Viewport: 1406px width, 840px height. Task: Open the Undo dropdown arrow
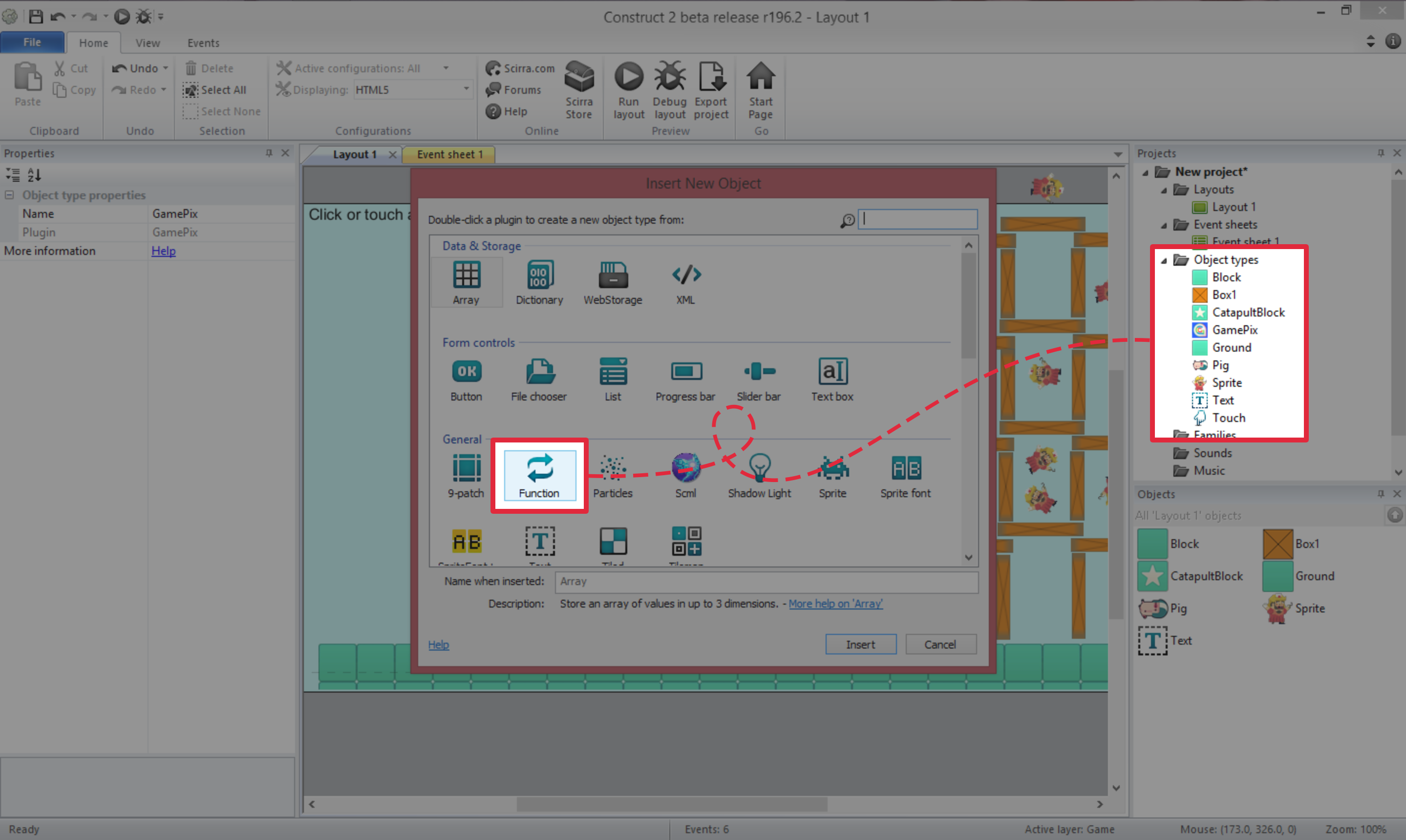coord(165,68)
